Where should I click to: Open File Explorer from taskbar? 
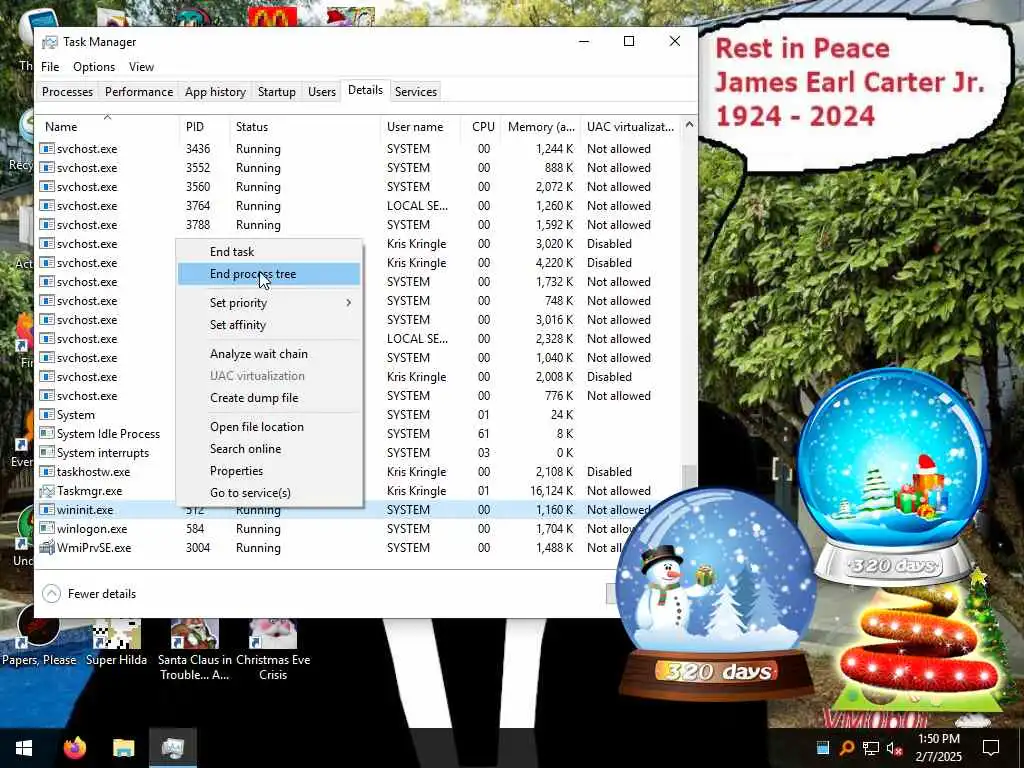pos(123,748)
